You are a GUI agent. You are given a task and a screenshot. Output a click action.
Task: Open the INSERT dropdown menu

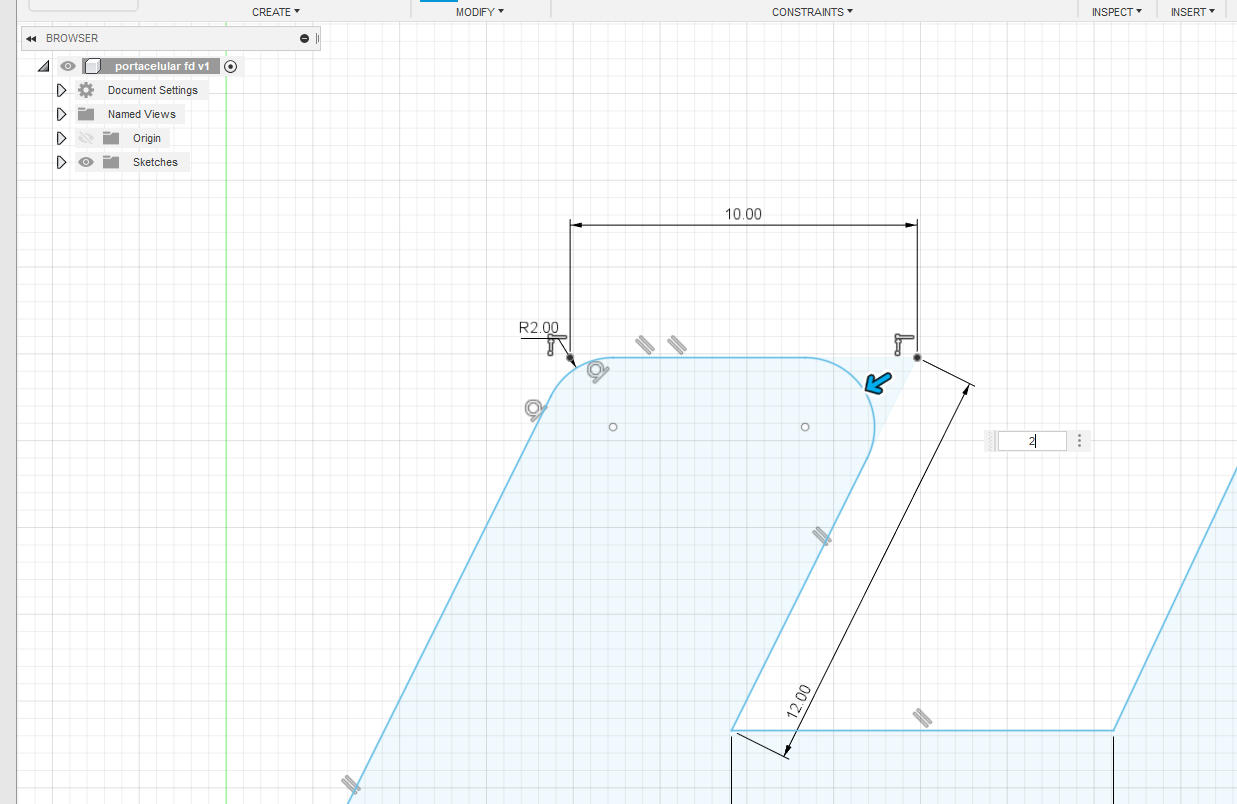coord(1193,12)
